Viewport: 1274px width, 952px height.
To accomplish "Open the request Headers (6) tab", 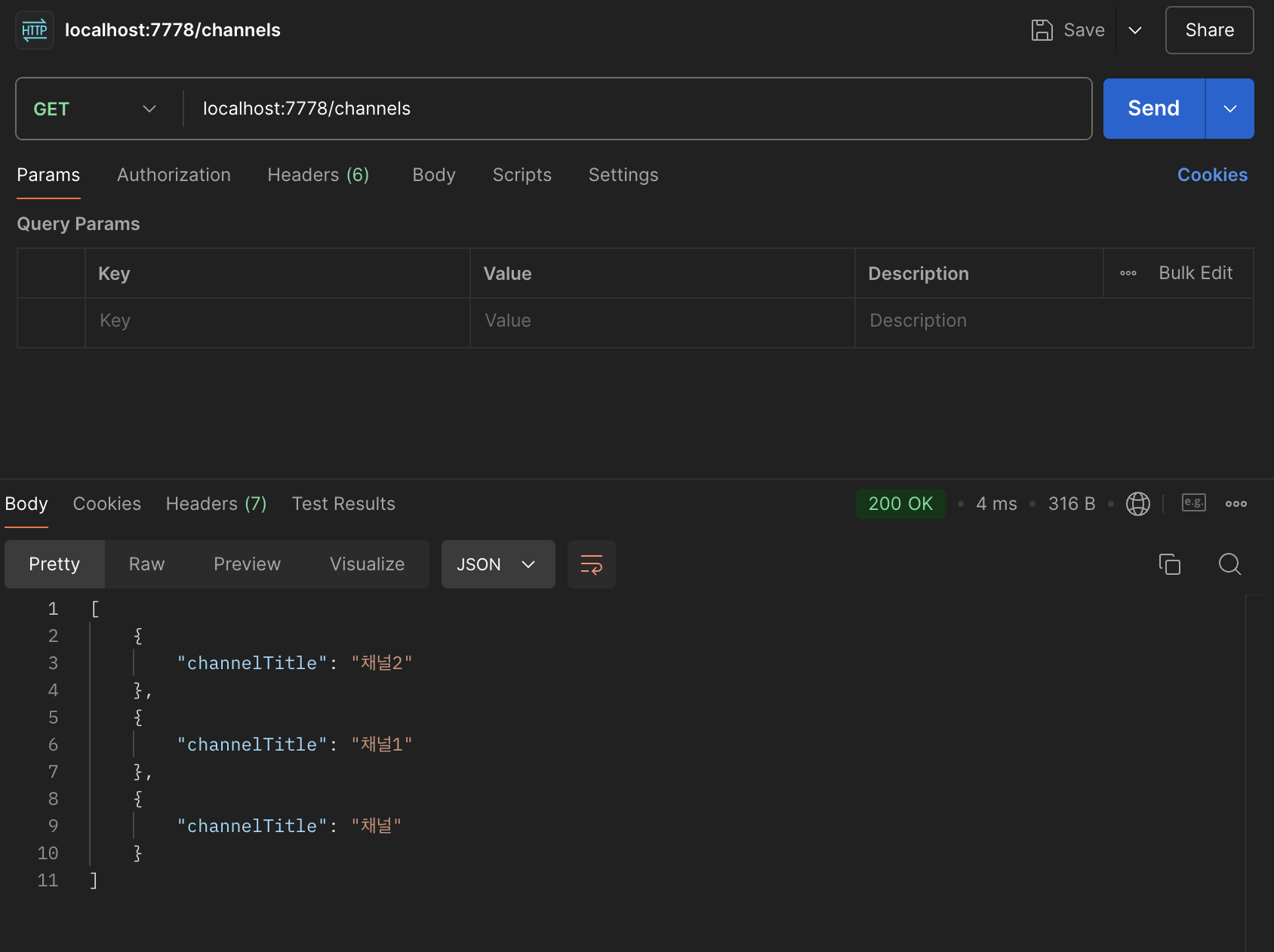I will pos(318,175).
